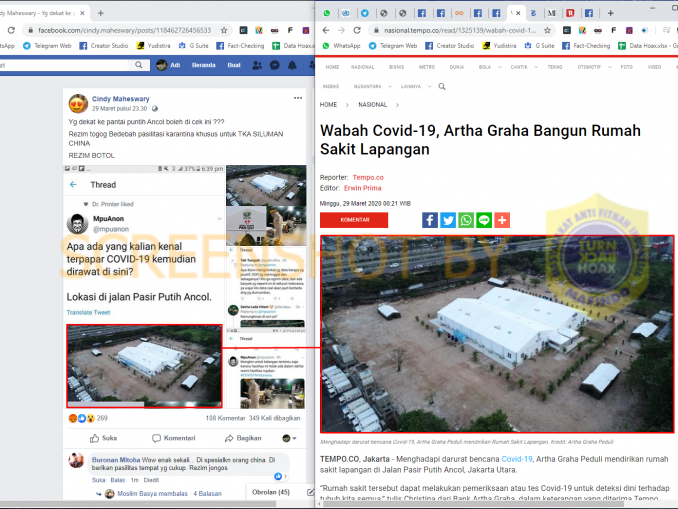Share article via Facebook icon
This screenshot has width=678, height=509.
[x=430, y=220]
